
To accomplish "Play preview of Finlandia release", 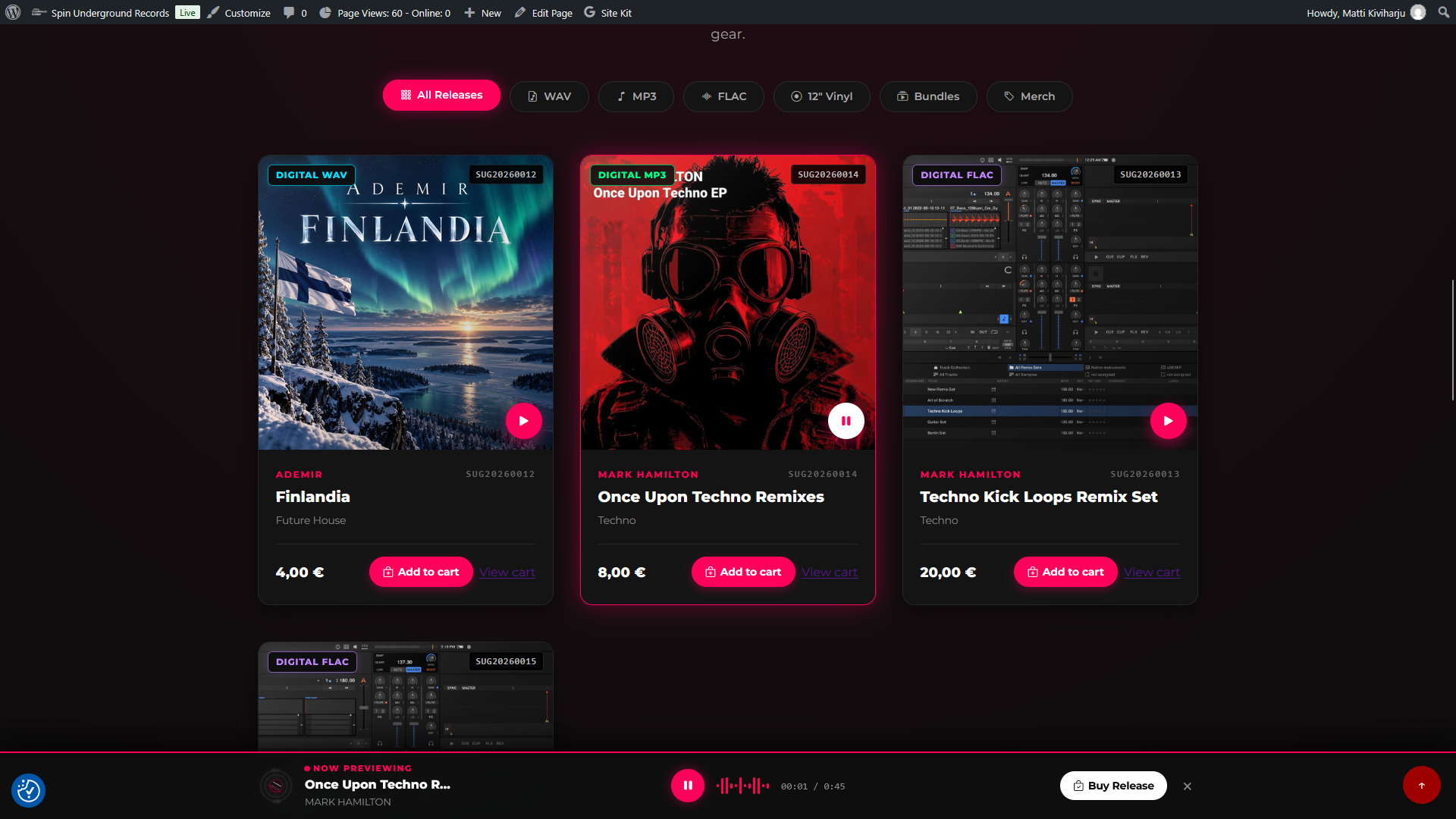I will 524,421.
